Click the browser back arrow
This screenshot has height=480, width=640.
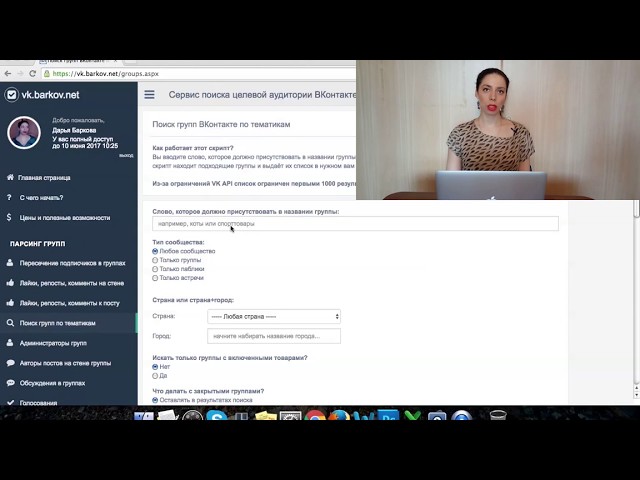[7, 74]
